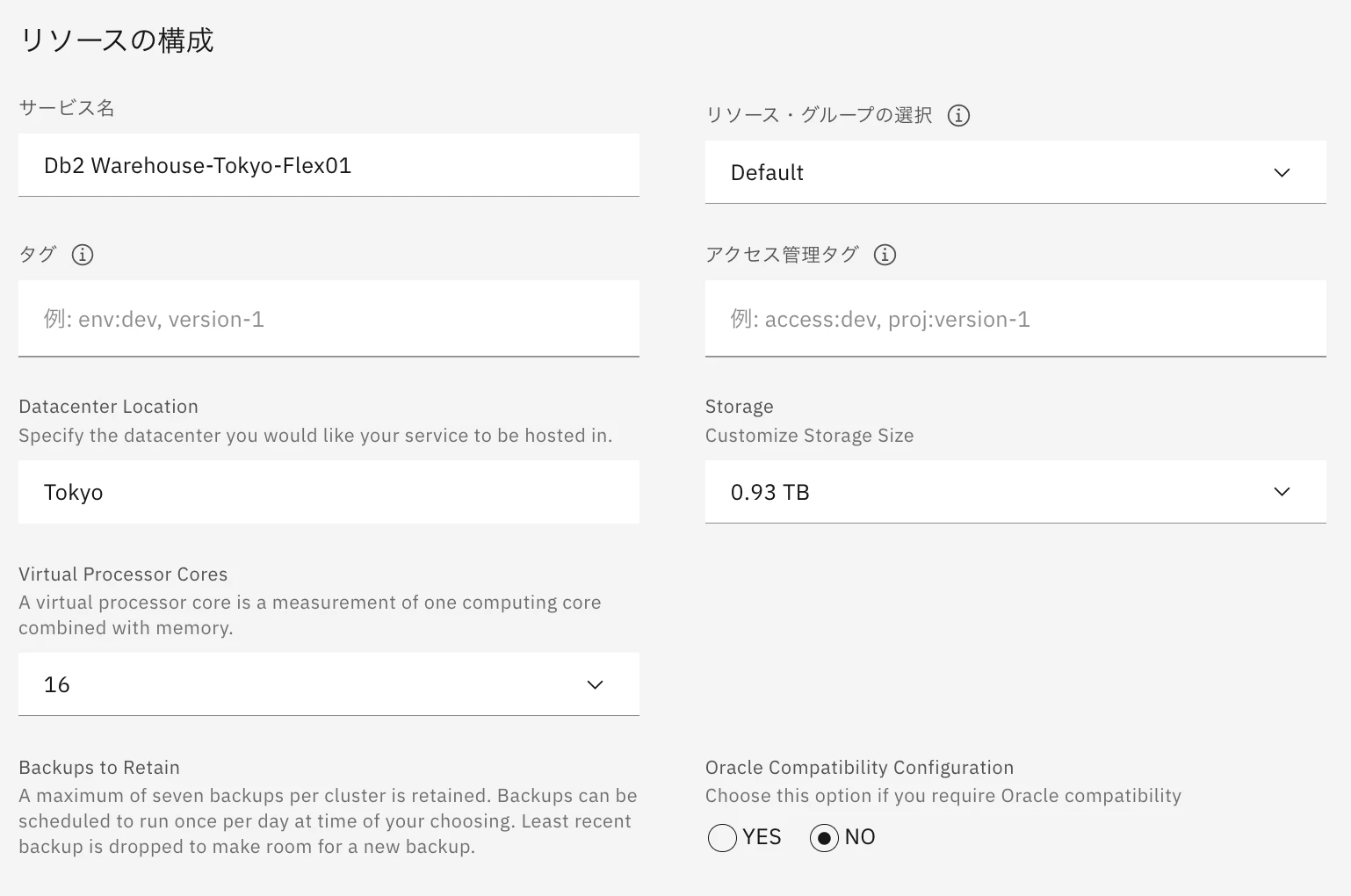Click the リソースの構成 heading
This screenshot has height=896, width=1351.
pos(117,40)
